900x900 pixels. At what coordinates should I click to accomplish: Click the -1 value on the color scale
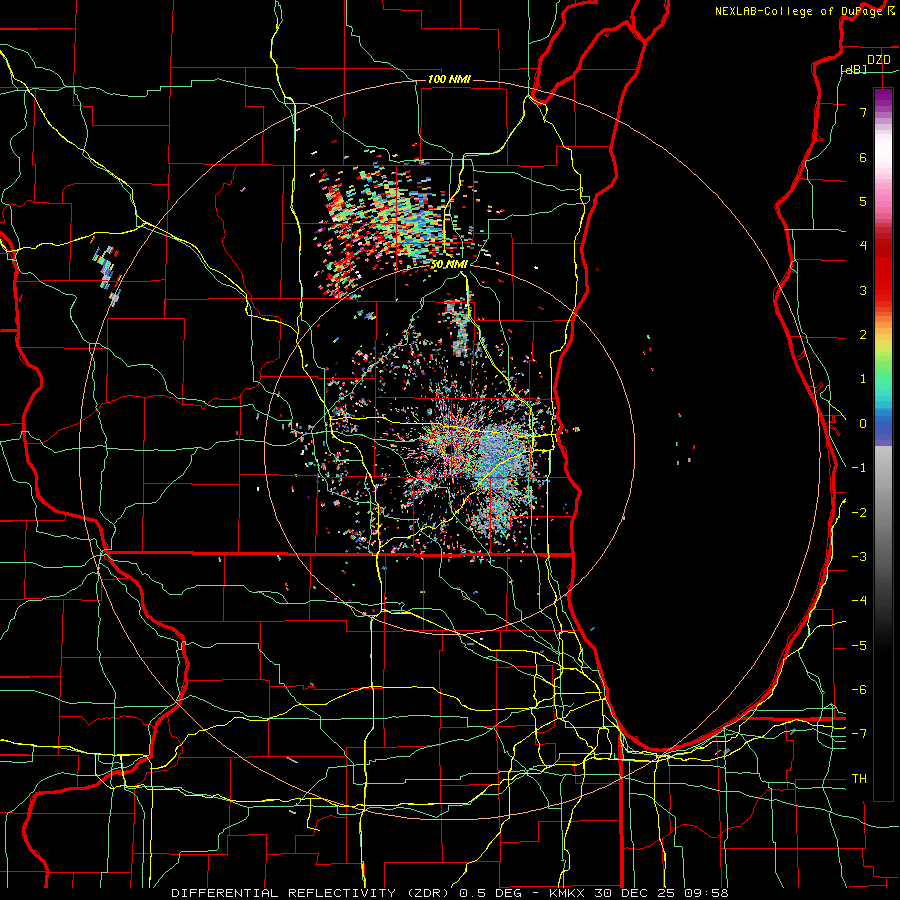coord(859,468)
